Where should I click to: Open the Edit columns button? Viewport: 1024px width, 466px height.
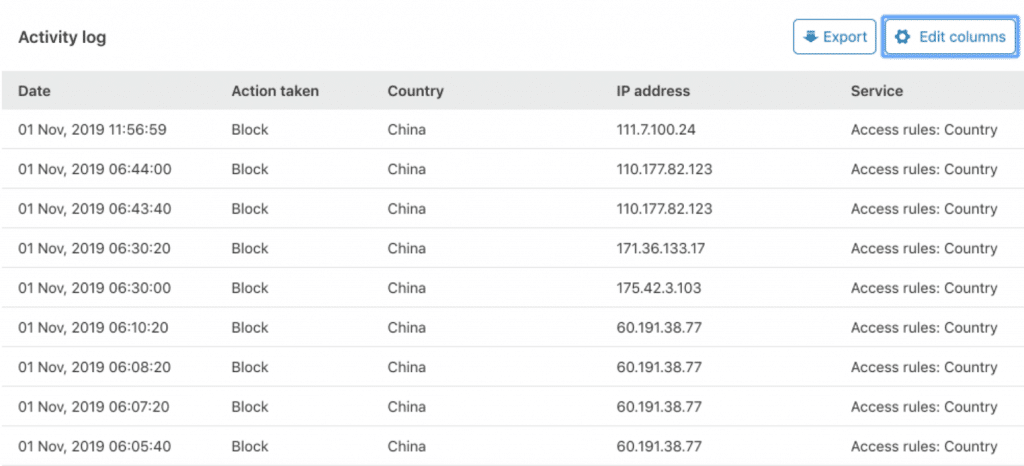pyautogui.click(x=950, y=37)
